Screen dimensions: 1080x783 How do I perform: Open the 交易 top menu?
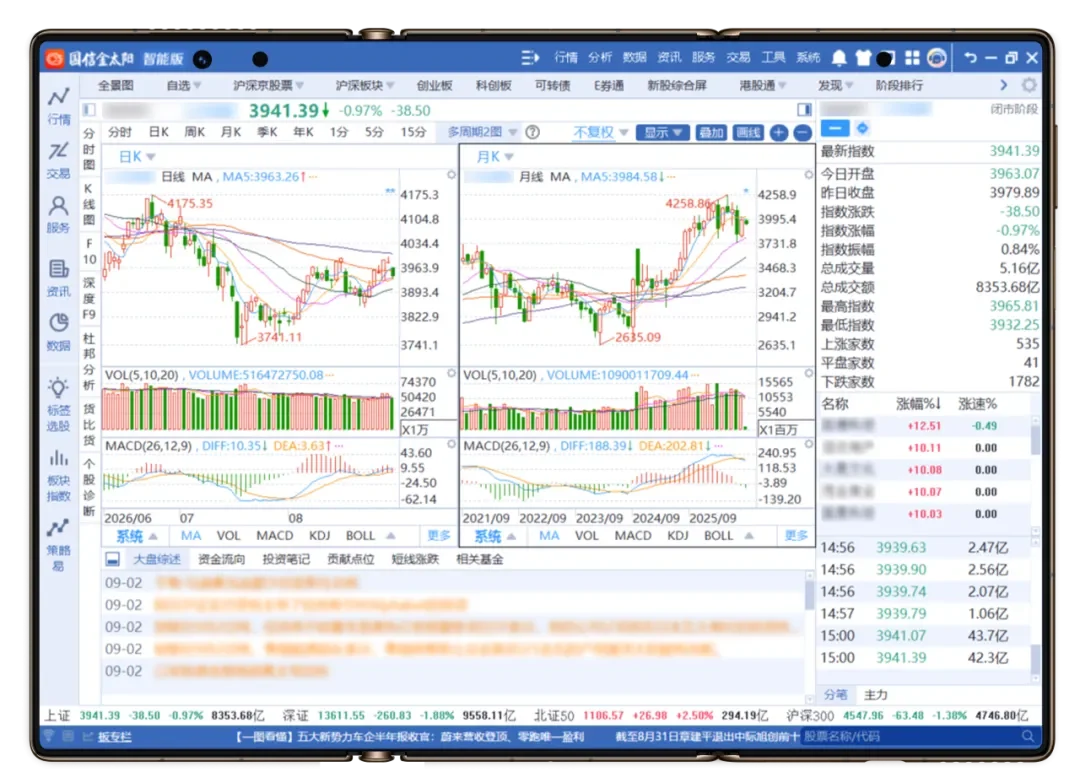[738, 58]
